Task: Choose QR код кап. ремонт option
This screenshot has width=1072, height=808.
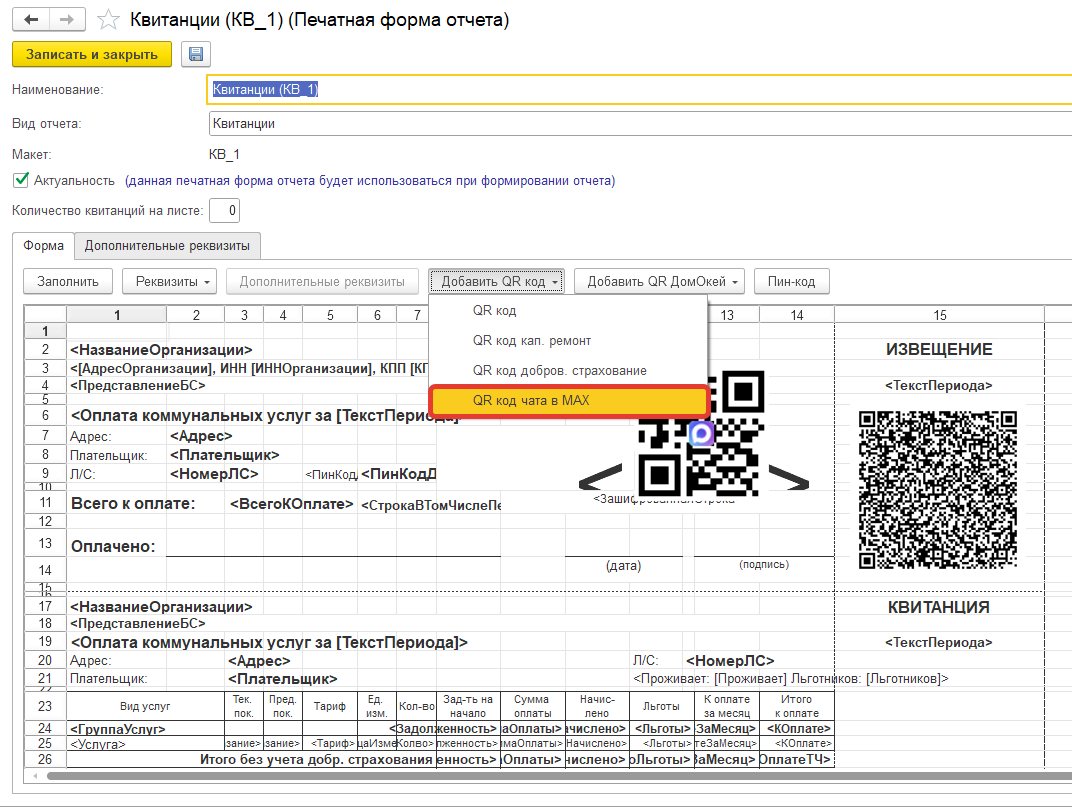Action: click(531, 341)
